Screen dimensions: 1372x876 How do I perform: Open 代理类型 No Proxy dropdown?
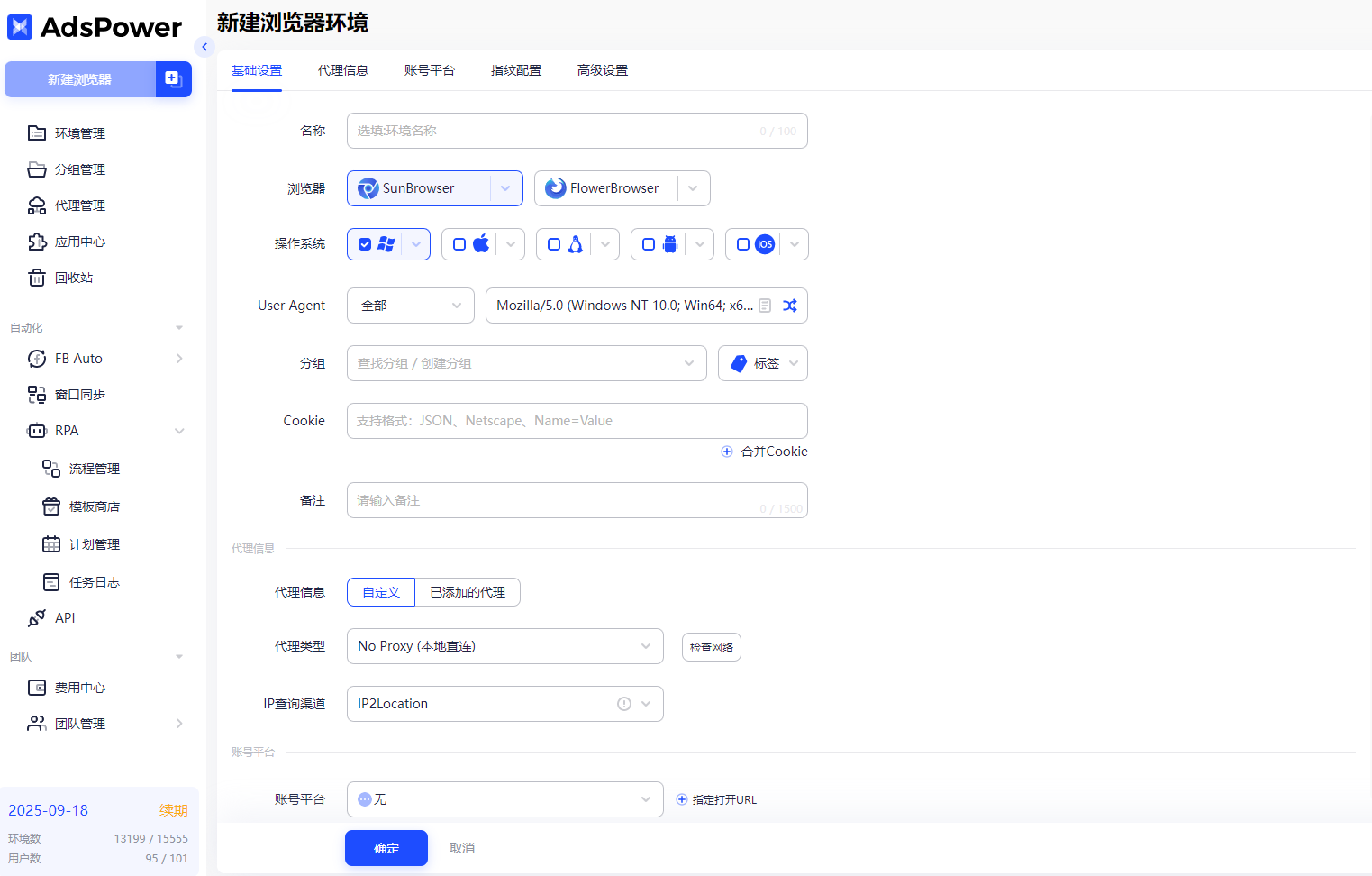click(x=505, y=646)
